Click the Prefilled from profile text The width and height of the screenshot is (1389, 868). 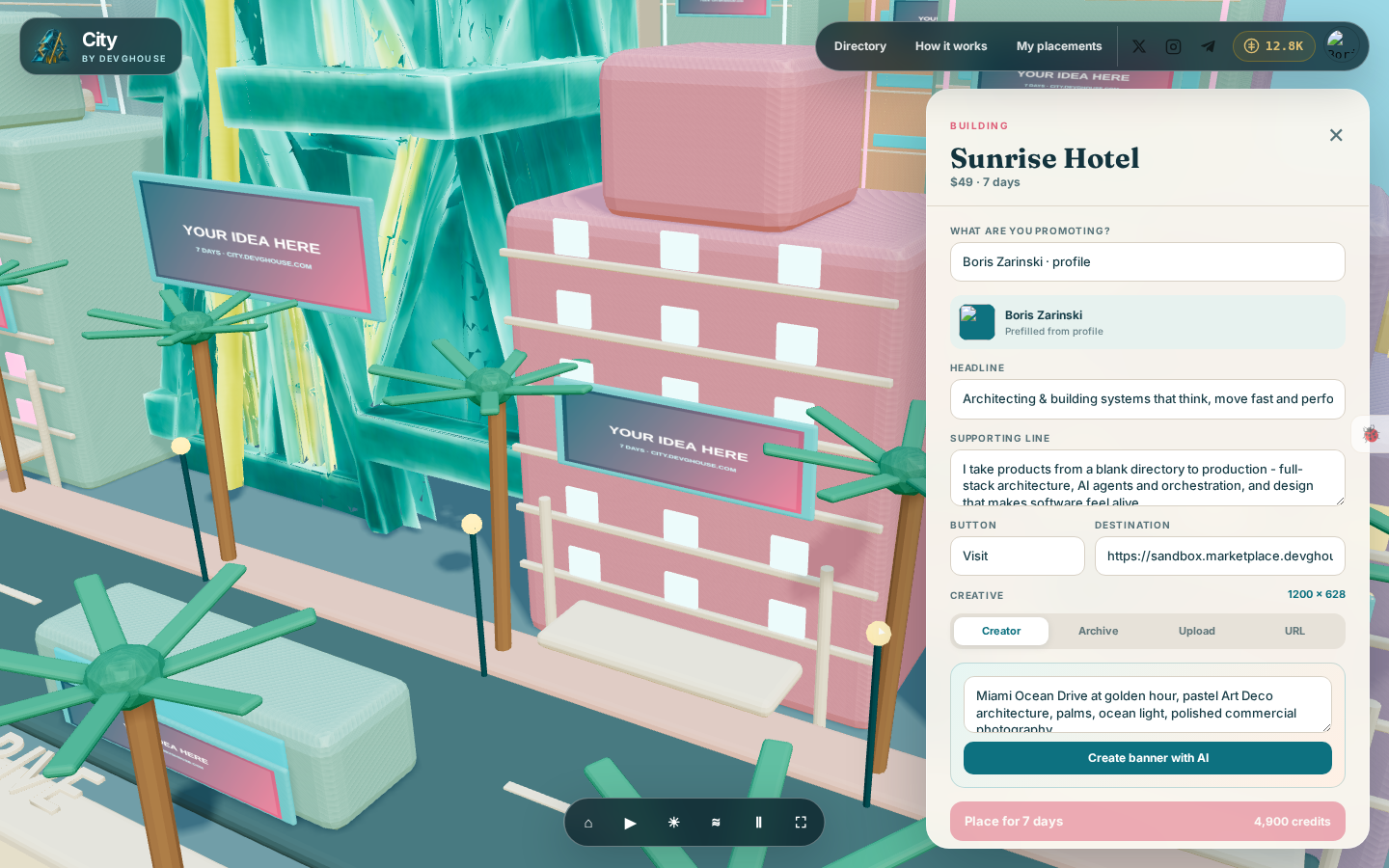[x=1054, y=332]
